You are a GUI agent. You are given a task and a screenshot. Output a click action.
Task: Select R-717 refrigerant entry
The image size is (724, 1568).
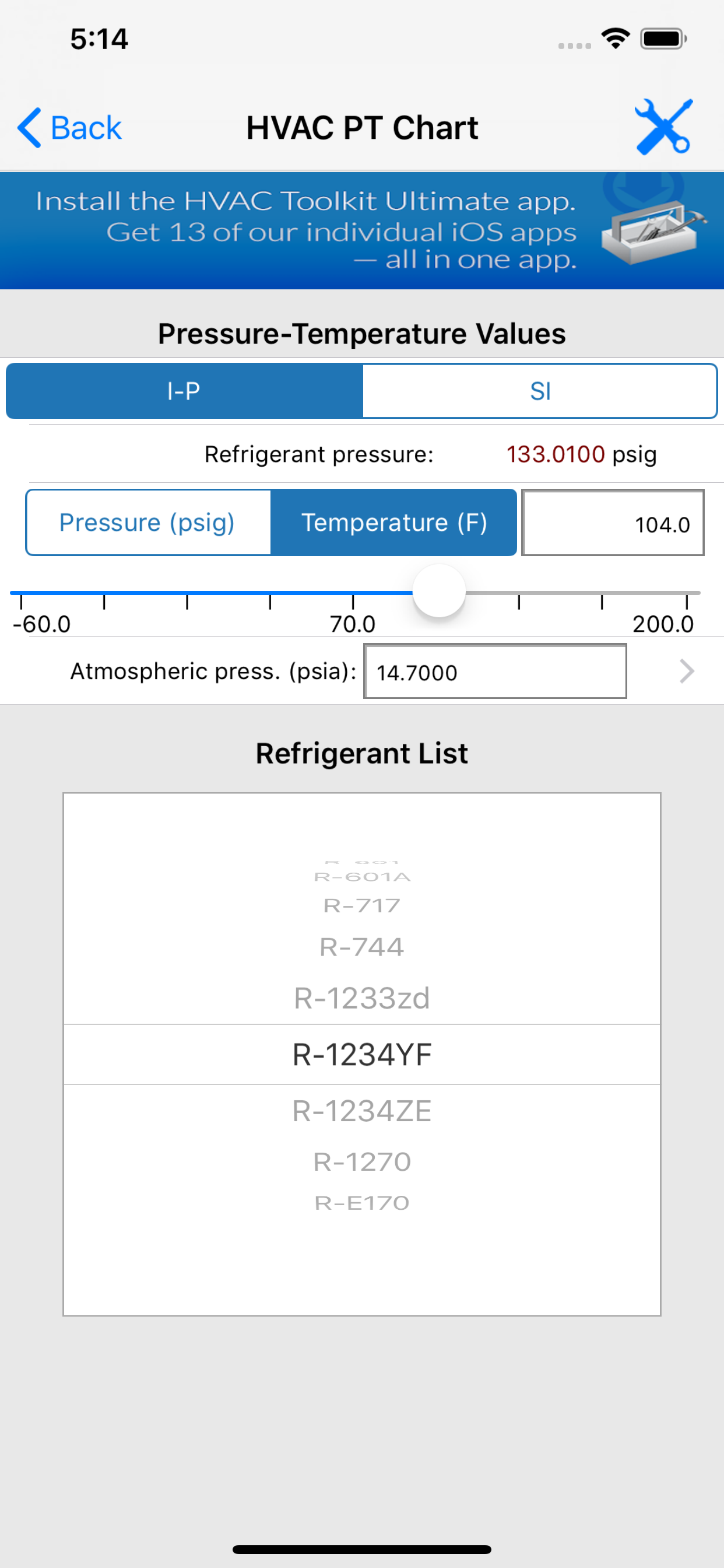(x=362, y=906)
